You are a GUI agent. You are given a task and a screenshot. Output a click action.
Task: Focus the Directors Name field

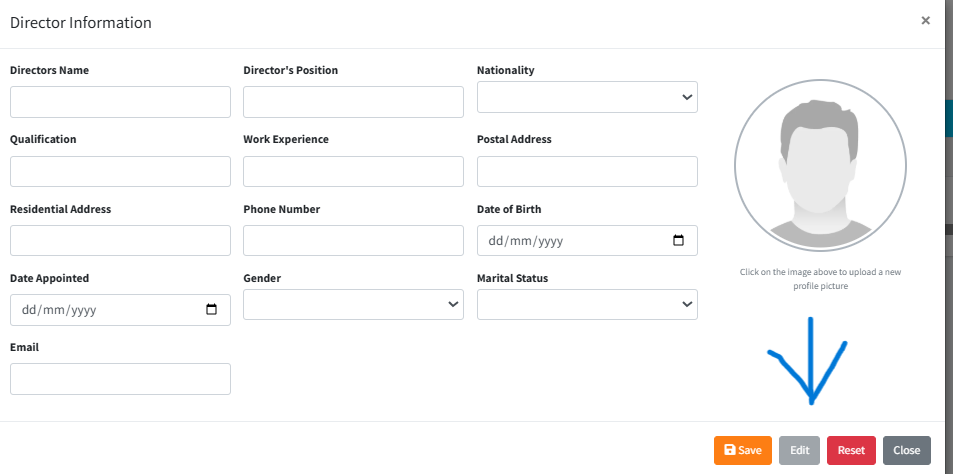[x=120, y=102]
